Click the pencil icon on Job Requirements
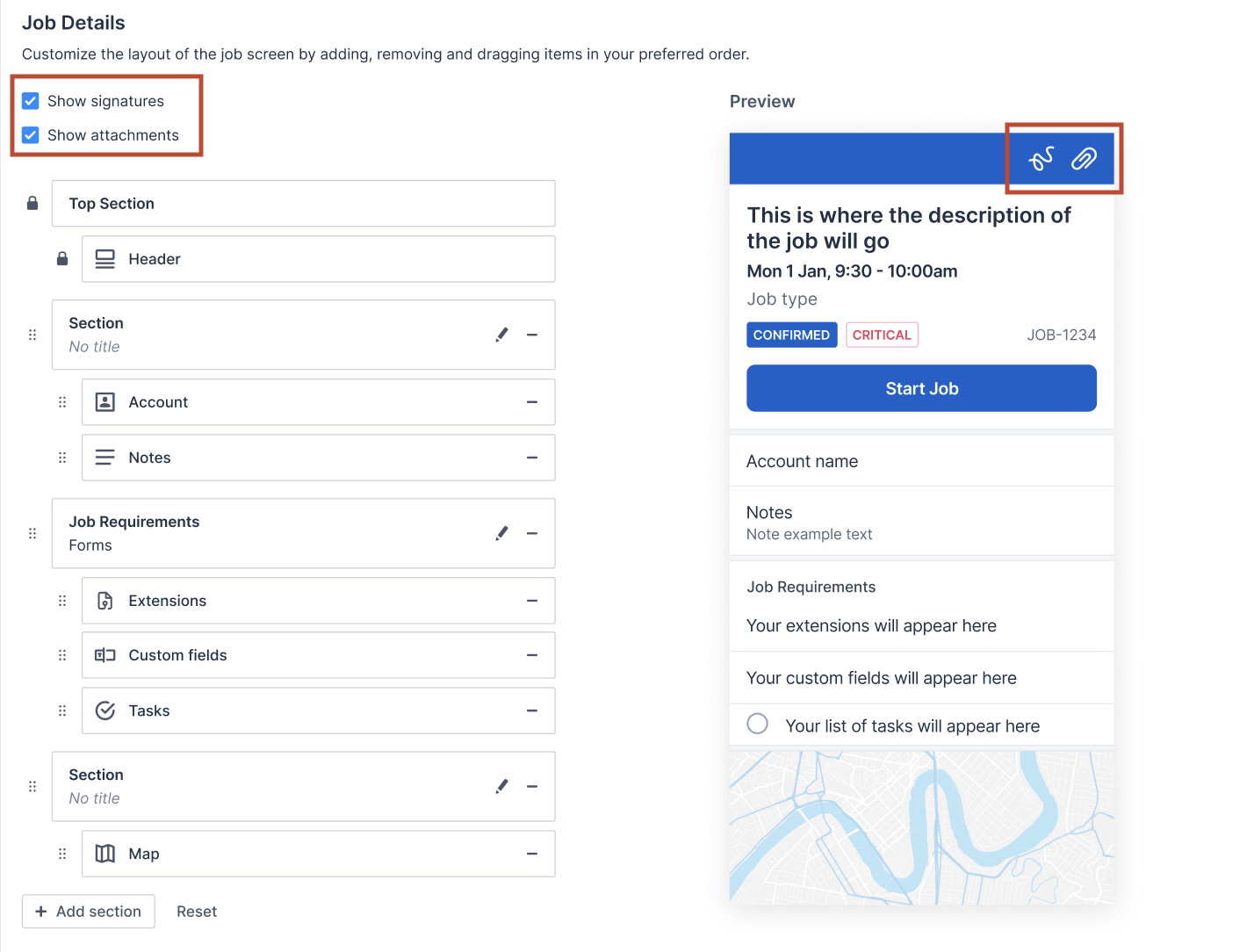 [x=501, y=533]
